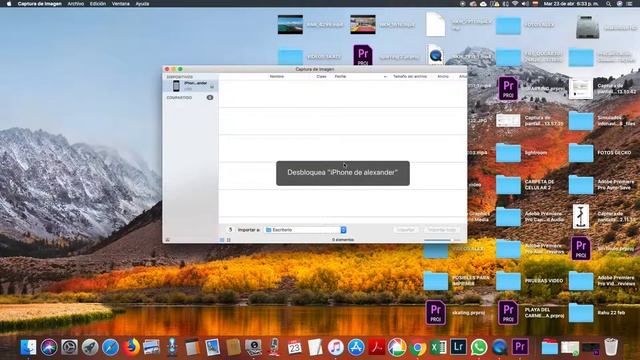Select the hard drive icon on desktop
Screen dimensions: 640x360
tap(587, 27)
